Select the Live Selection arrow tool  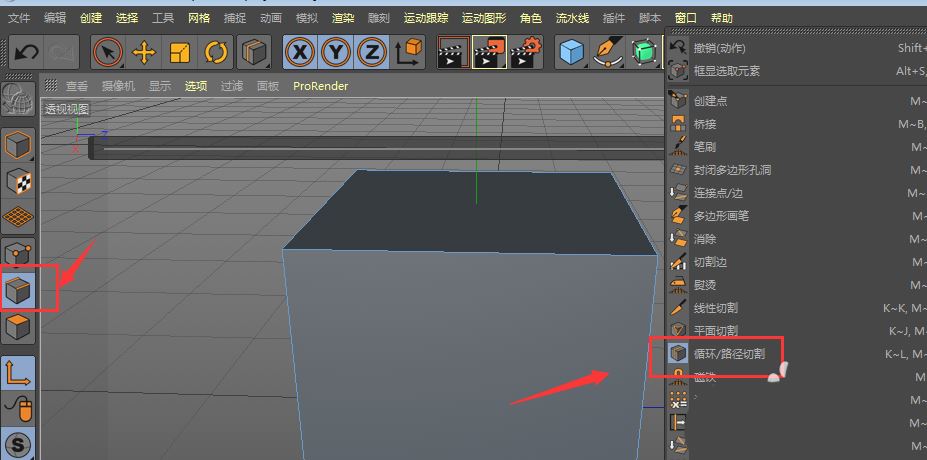[108, 52]
